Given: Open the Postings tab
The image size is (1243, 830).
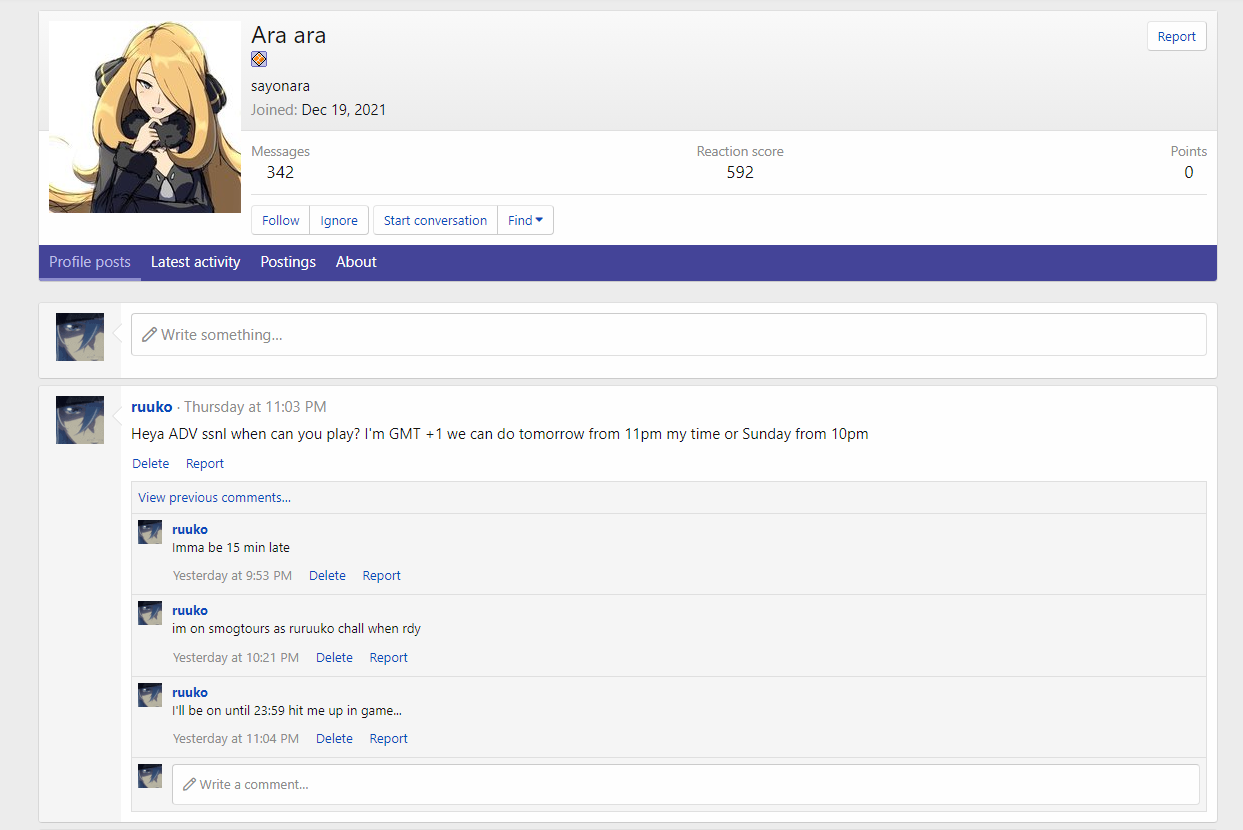Looking at the screenshot, I should 288,262.
